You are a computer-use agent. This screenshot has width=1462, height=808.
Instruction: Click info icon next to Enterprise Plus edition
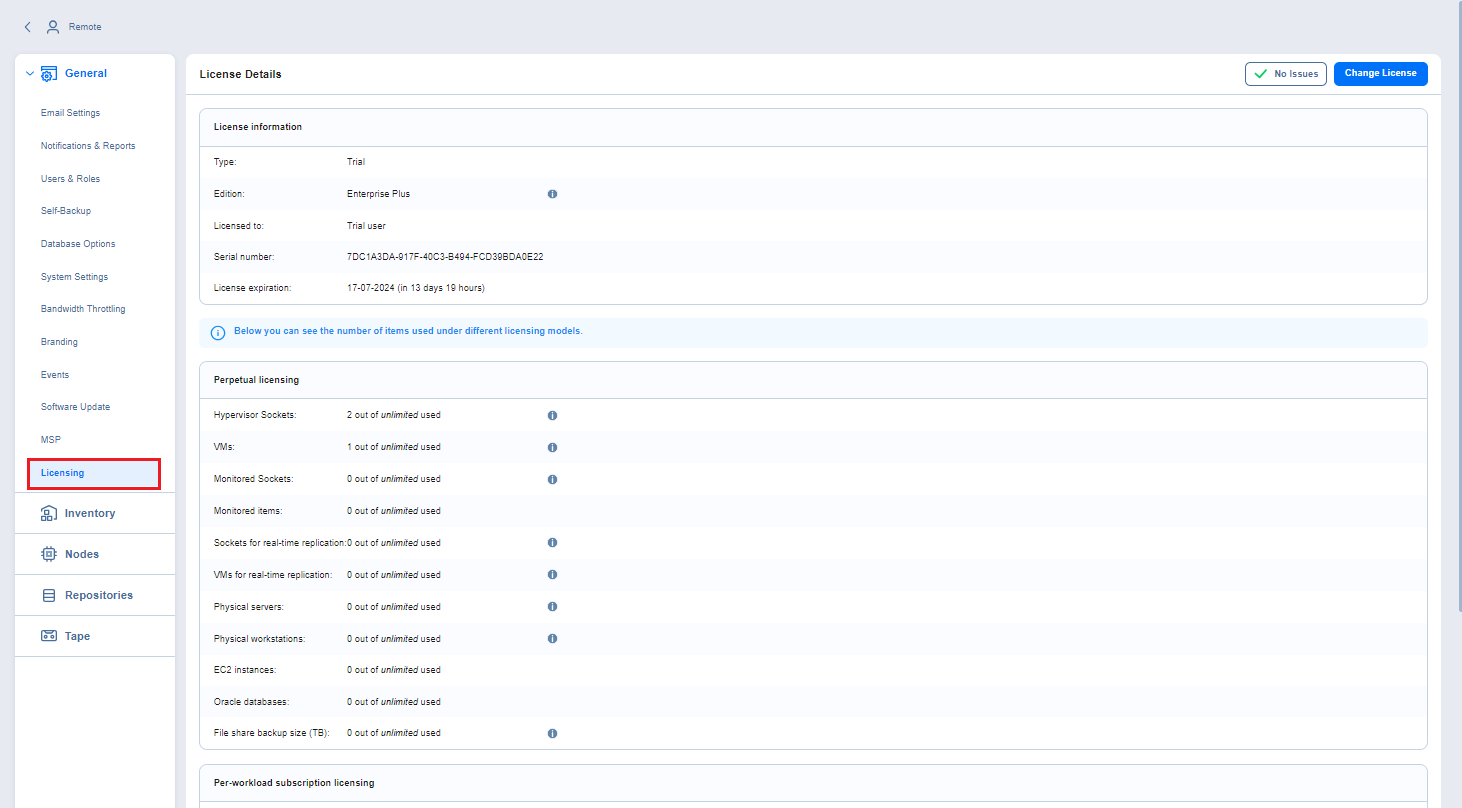pyautogui.click(x=552, y=194)
